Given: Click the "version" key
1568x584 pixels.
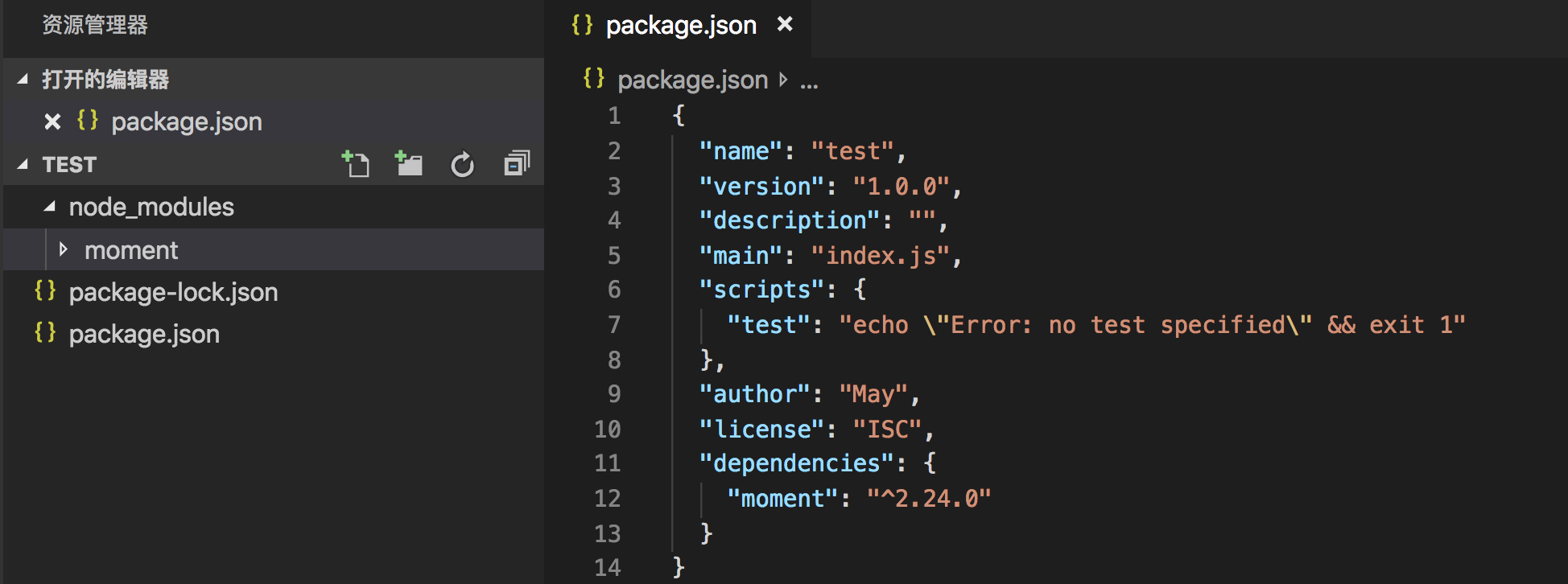Looking at the screenshot, I should click(761, 187).
